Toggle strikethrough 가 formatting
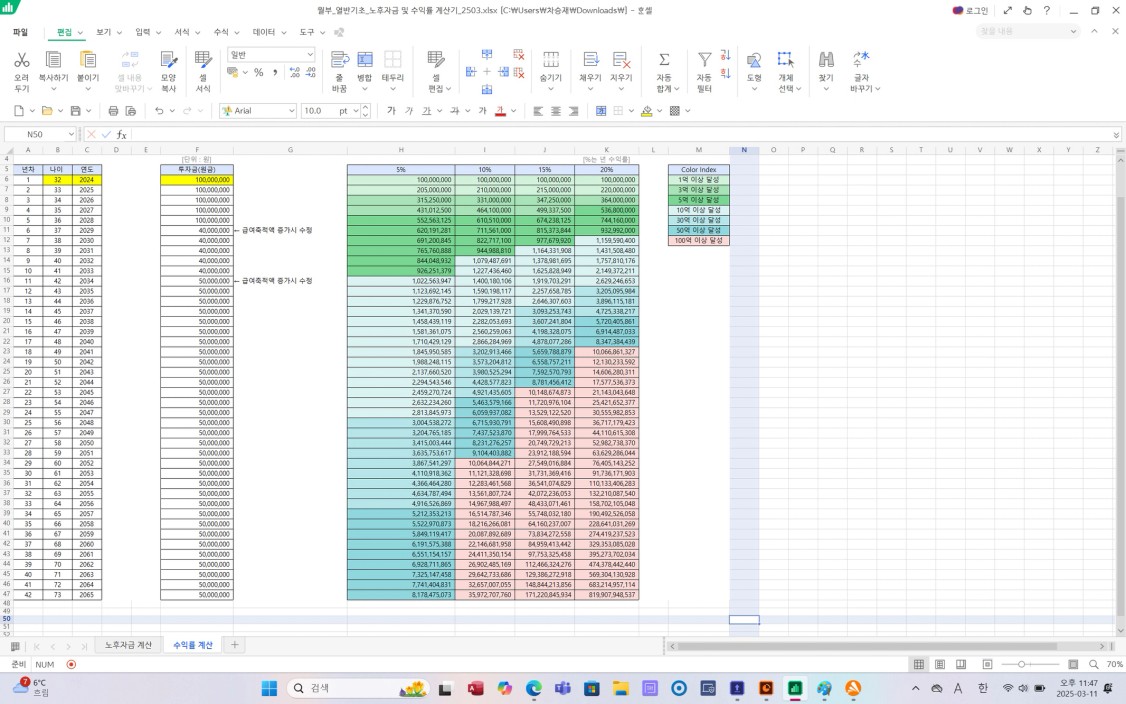Image resolution: width=1126 pixels, height=704 pixels. tap(455, 111)
